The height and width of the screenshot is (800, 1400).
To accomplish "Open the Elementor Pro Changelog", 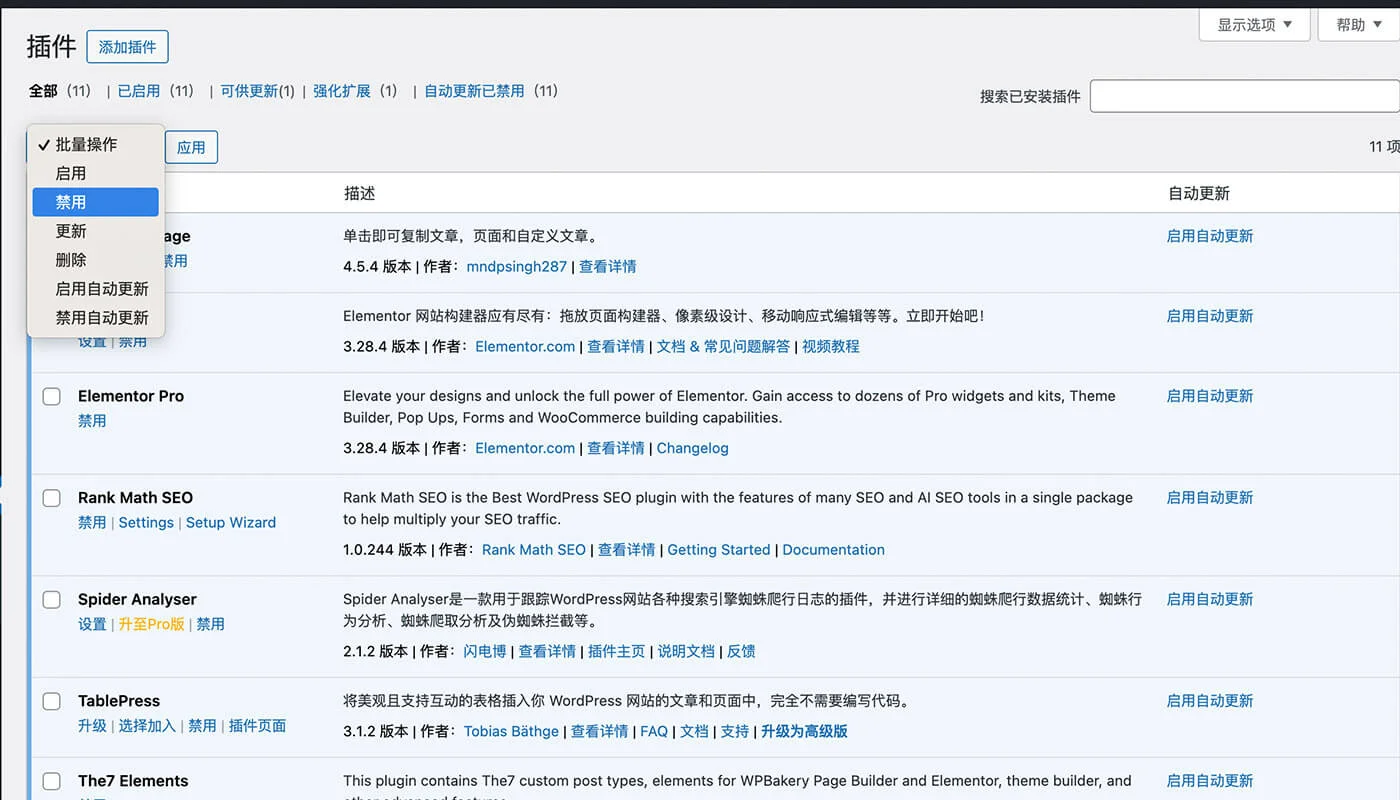I will (x=692, y=448).
